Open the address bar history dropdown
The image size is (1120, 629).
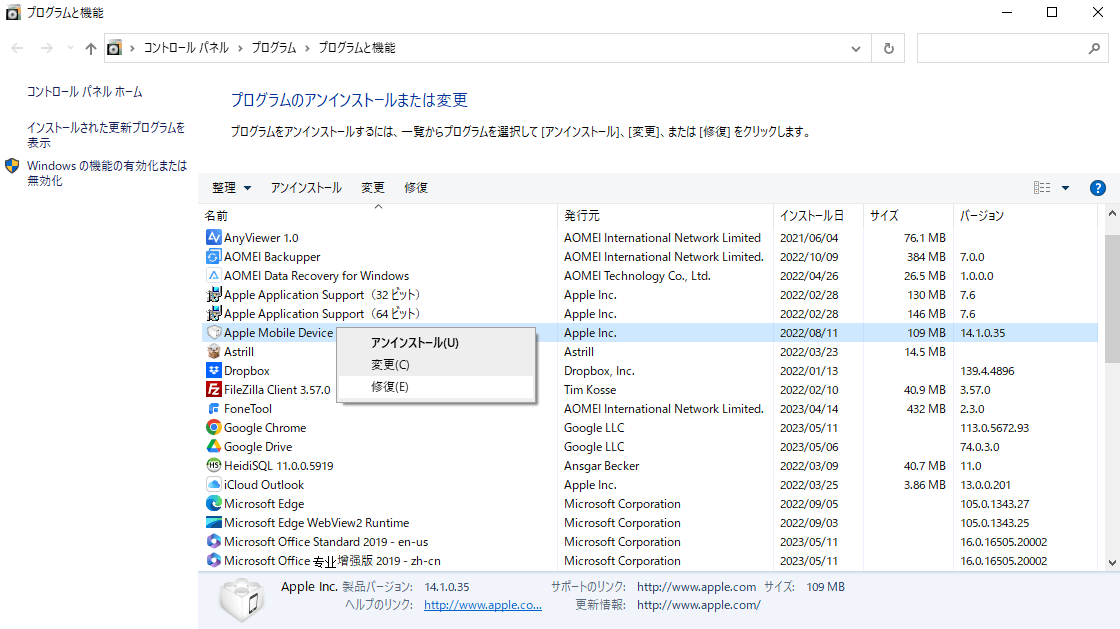click(855, 48)
